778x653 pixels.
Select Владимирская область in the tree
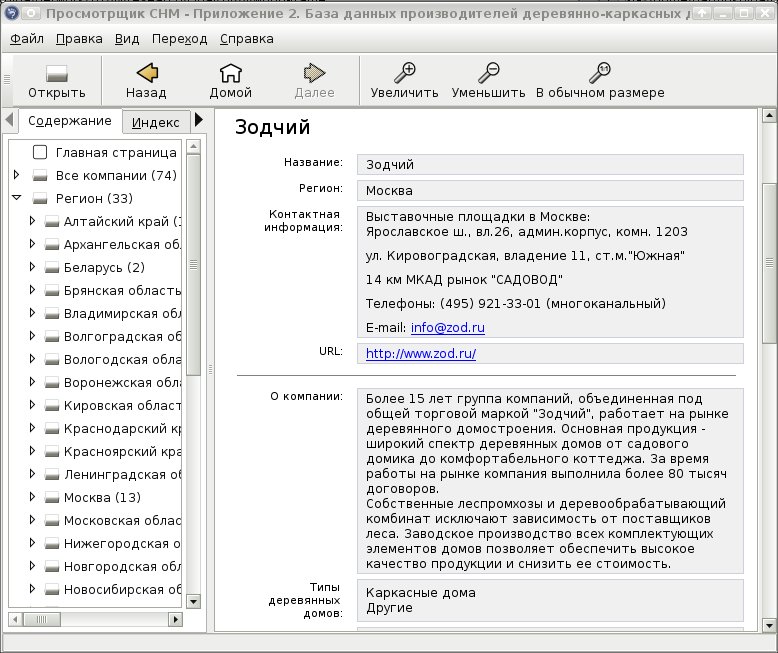(122, 314)
